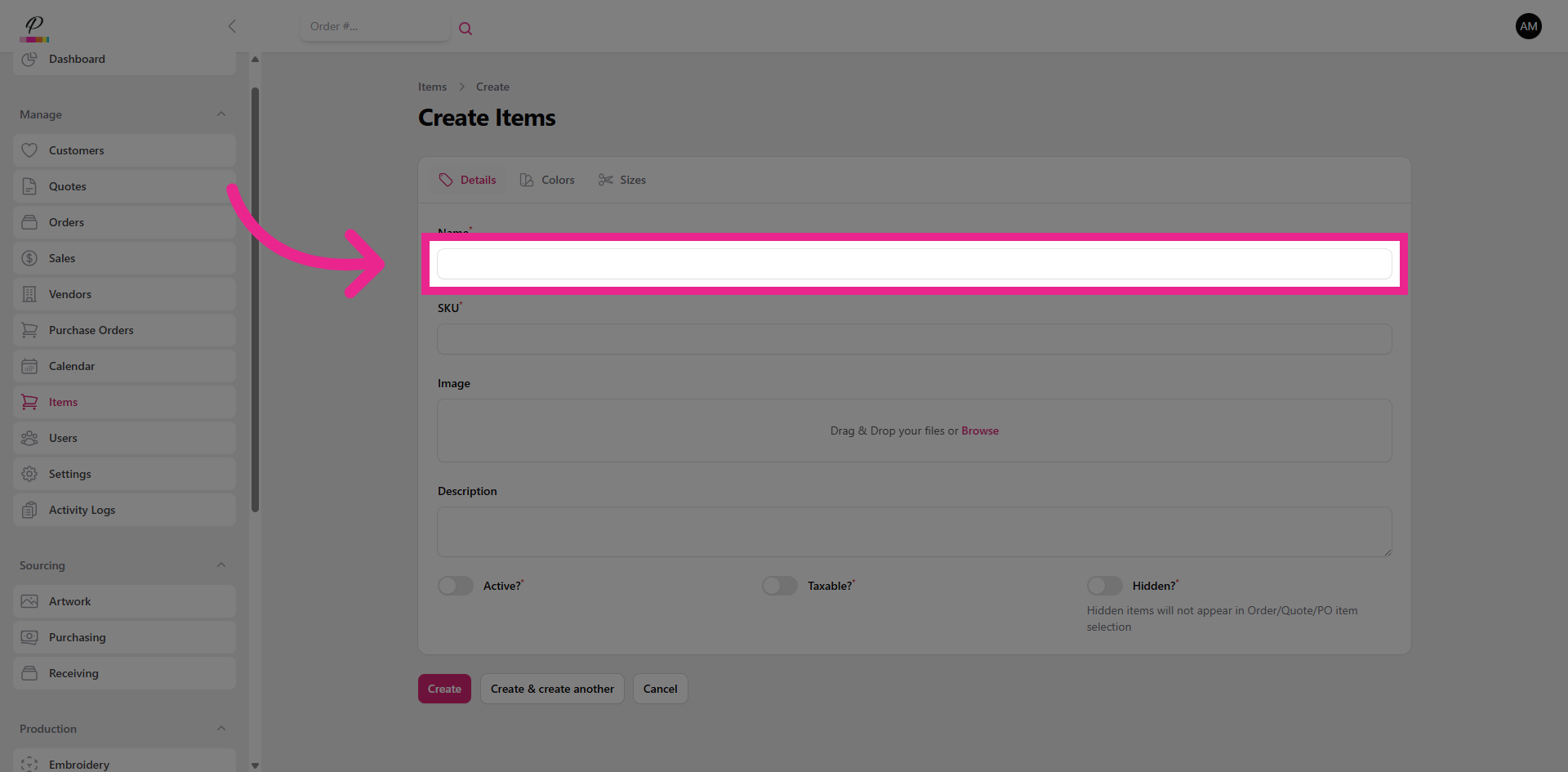Click the Artwork image icon under Sourcing
1568x772 pixels.
tap(29, 601)
